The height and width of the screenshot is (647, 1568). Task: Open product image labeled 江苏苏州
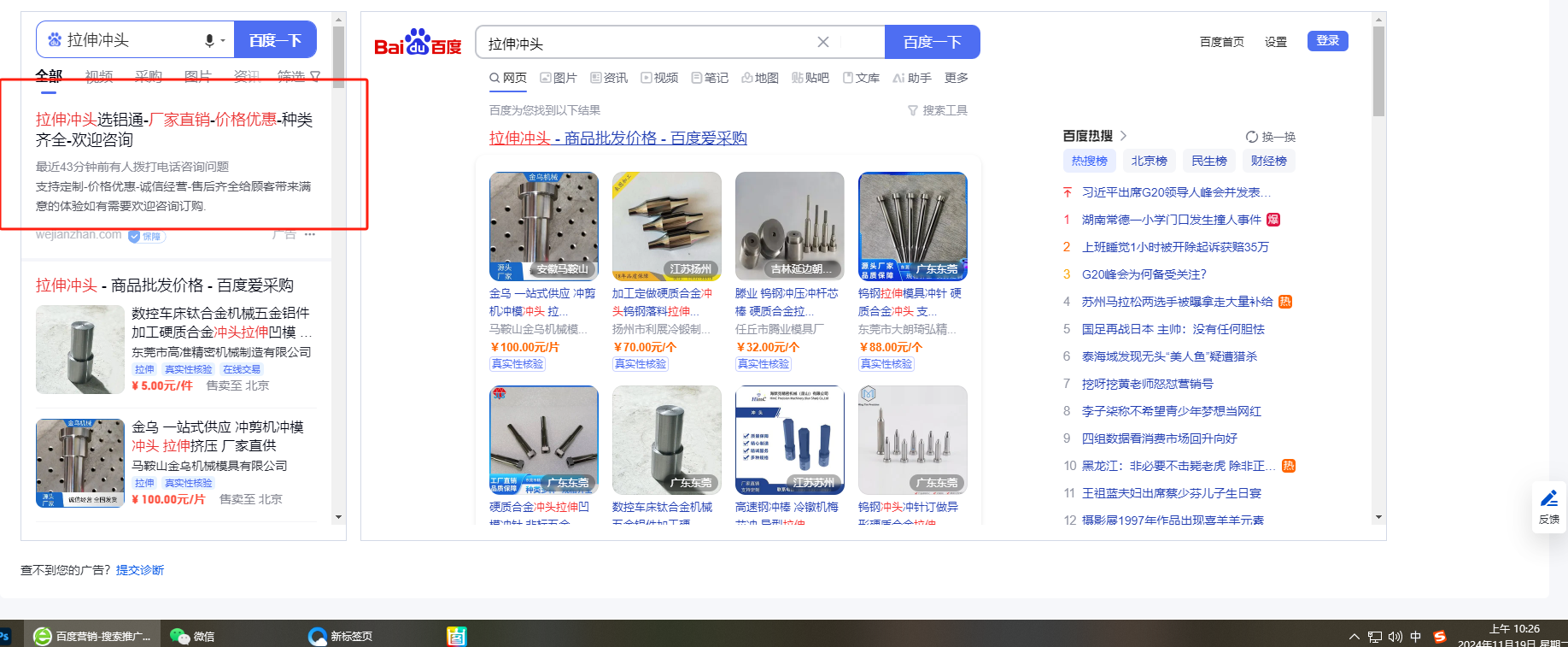pyautogui.click(x=790, y=439)
